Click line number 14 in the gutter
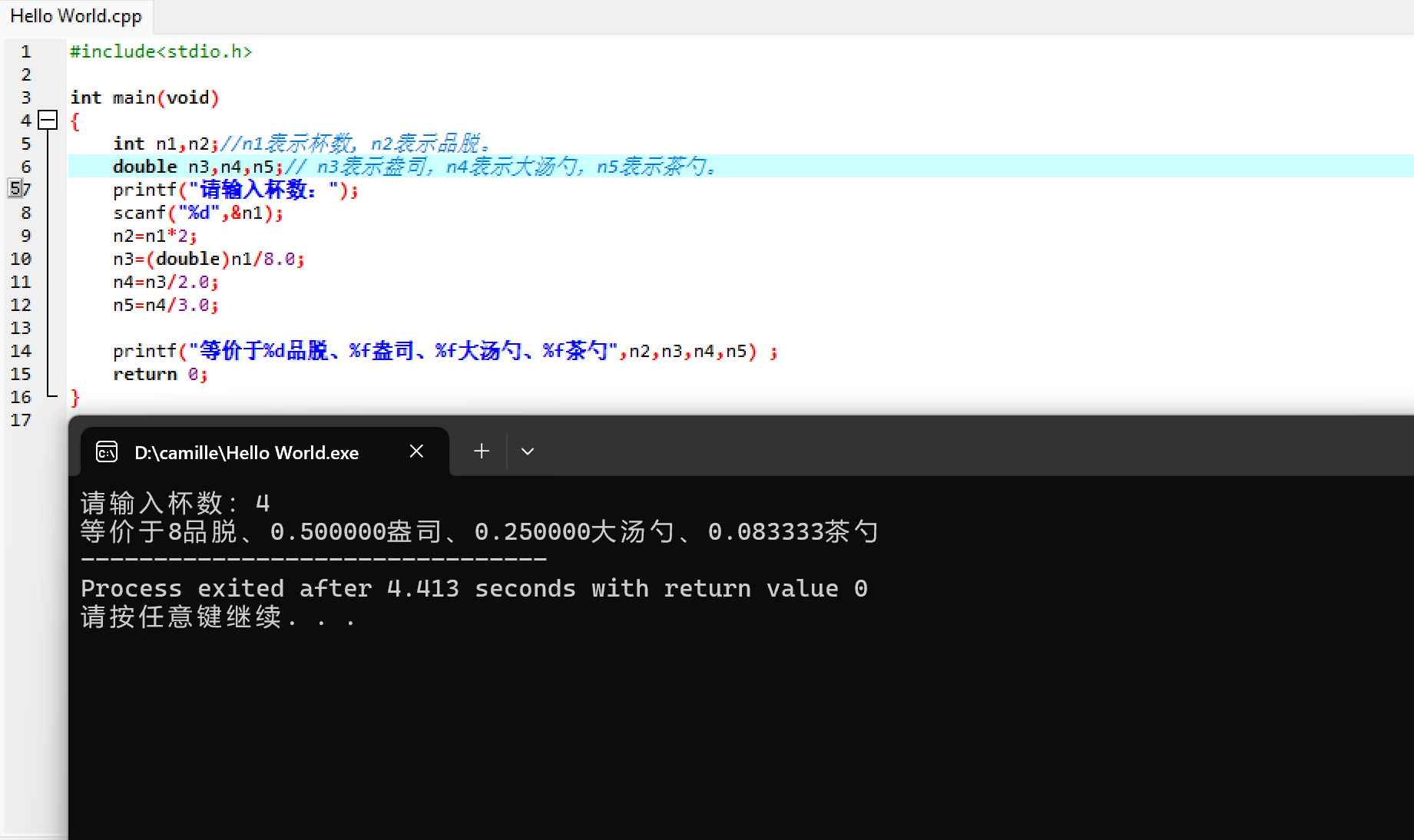The width and height of the screenshot is (1414, 840). pyautogui.click(x=21, y=351)
